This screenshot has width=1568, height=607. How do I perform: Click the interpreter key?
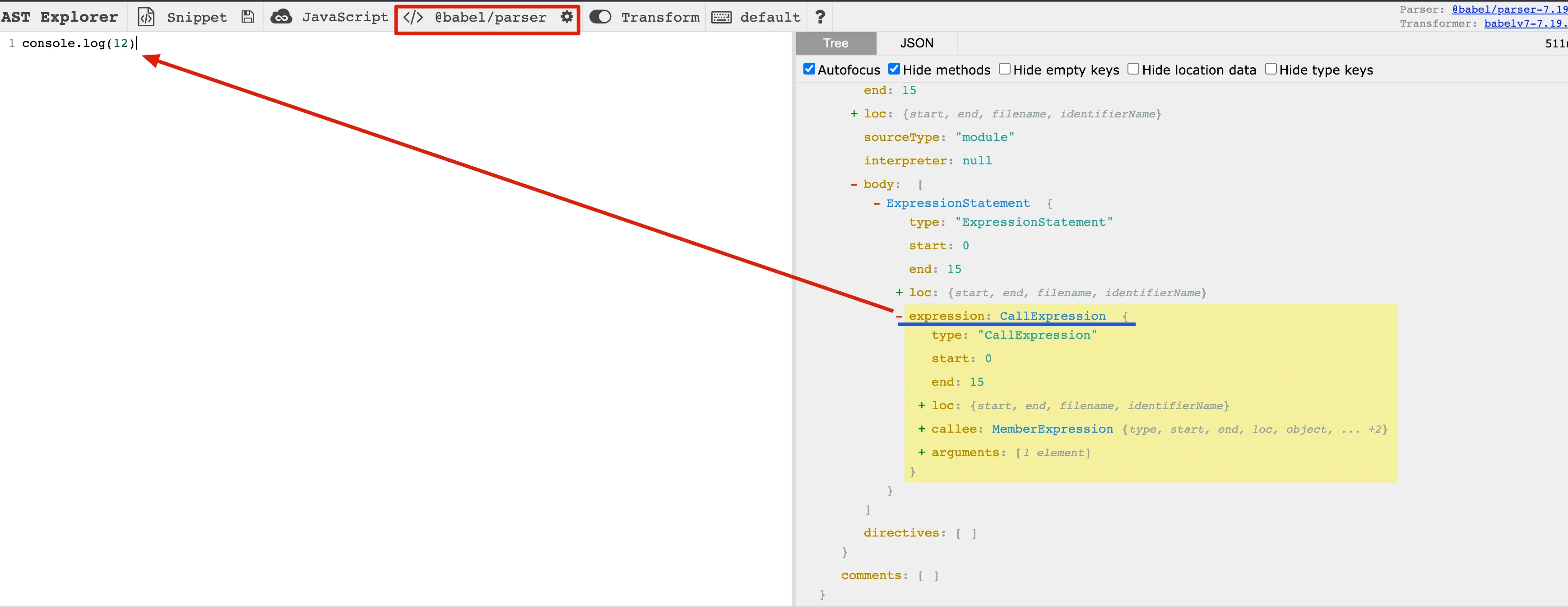click(x=905, y=161)
